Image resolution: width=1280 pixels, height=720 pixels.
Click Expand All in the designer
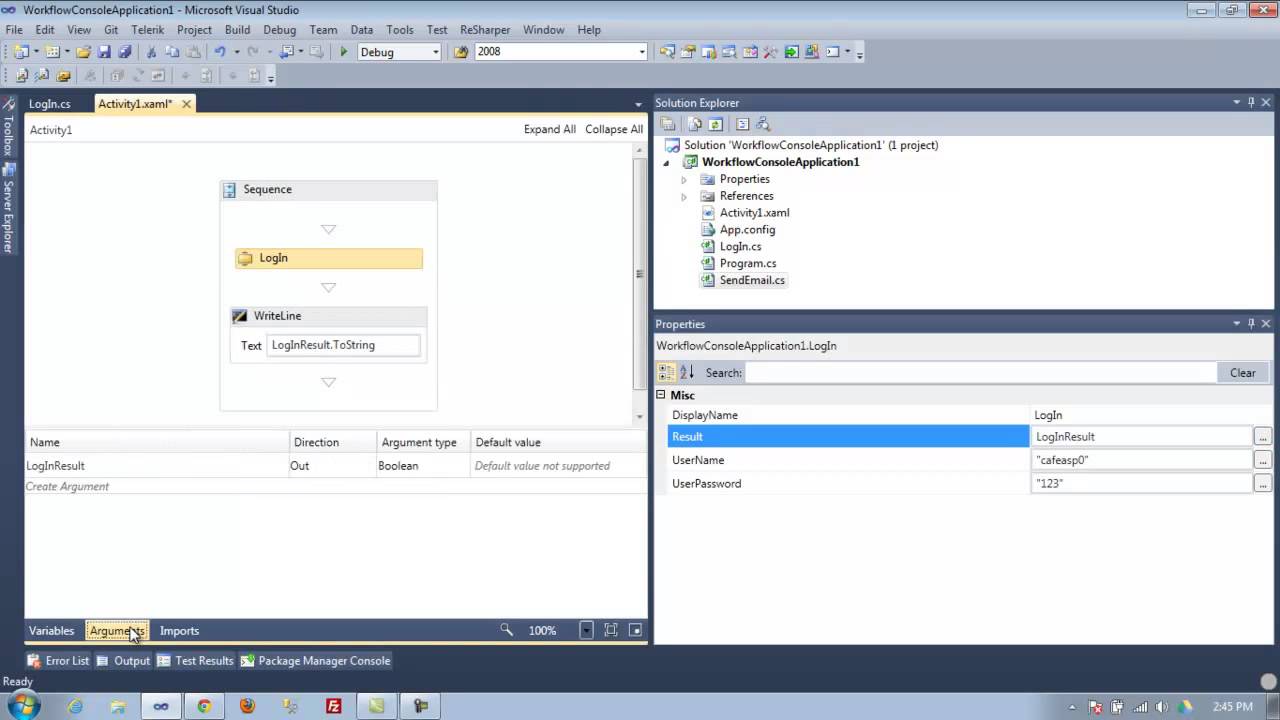550,130
